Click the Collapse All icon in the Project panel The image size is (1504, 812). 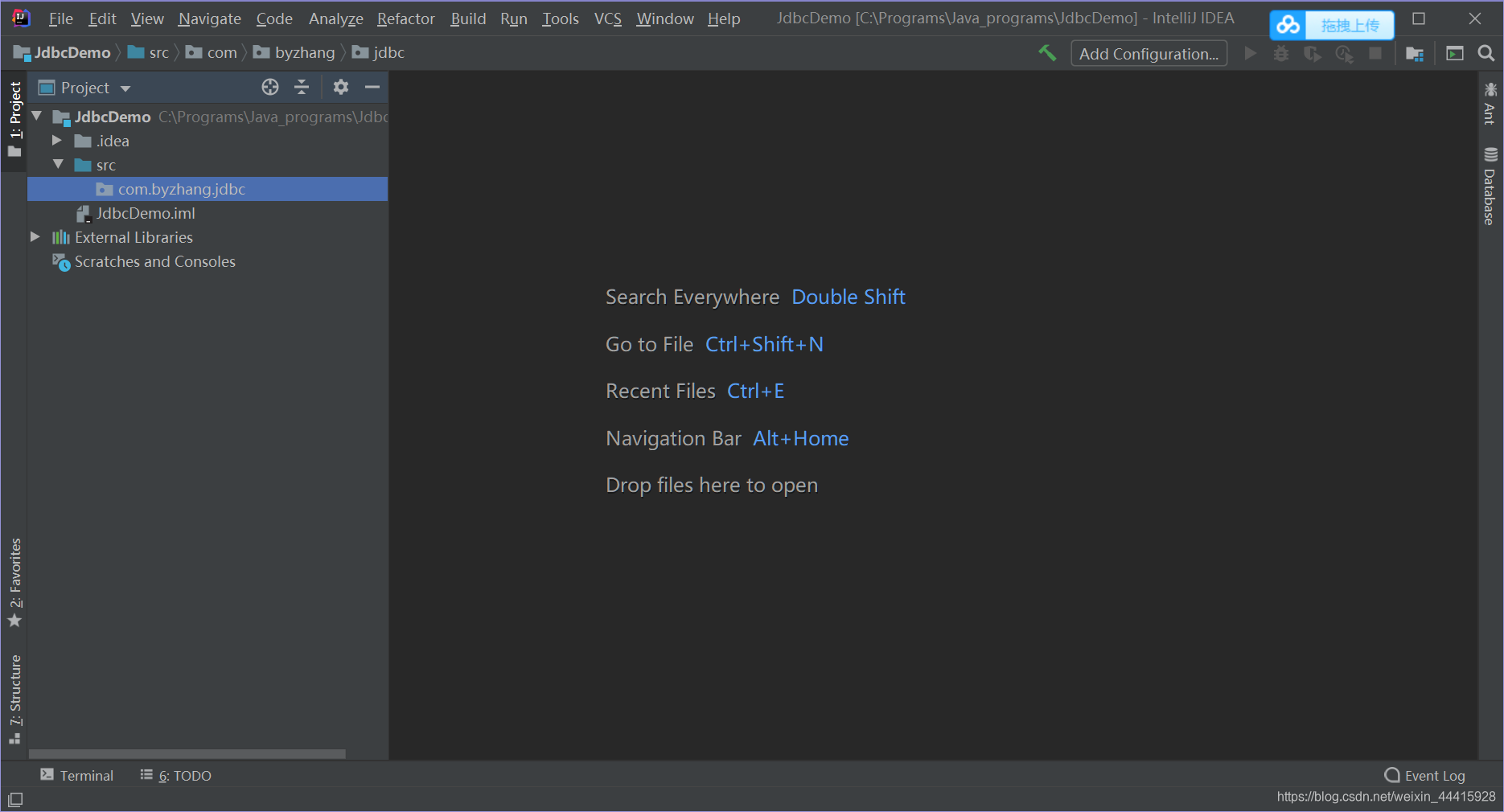click(x=302, y=87)
